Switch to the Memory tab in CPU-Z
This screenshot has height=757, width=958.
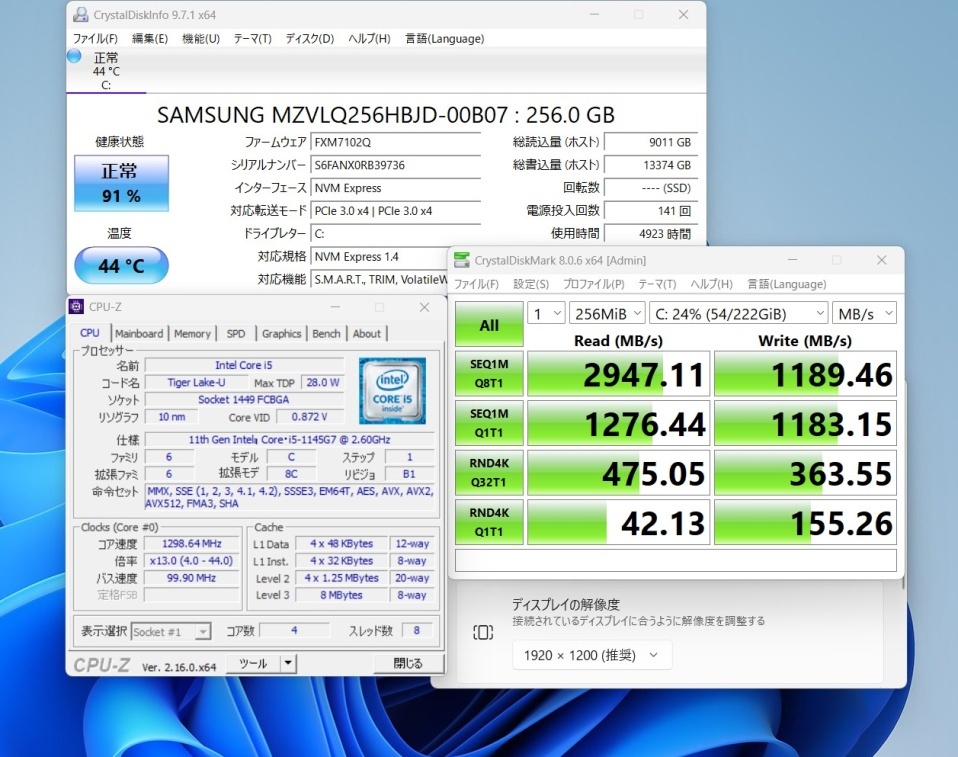click(192, 333)
